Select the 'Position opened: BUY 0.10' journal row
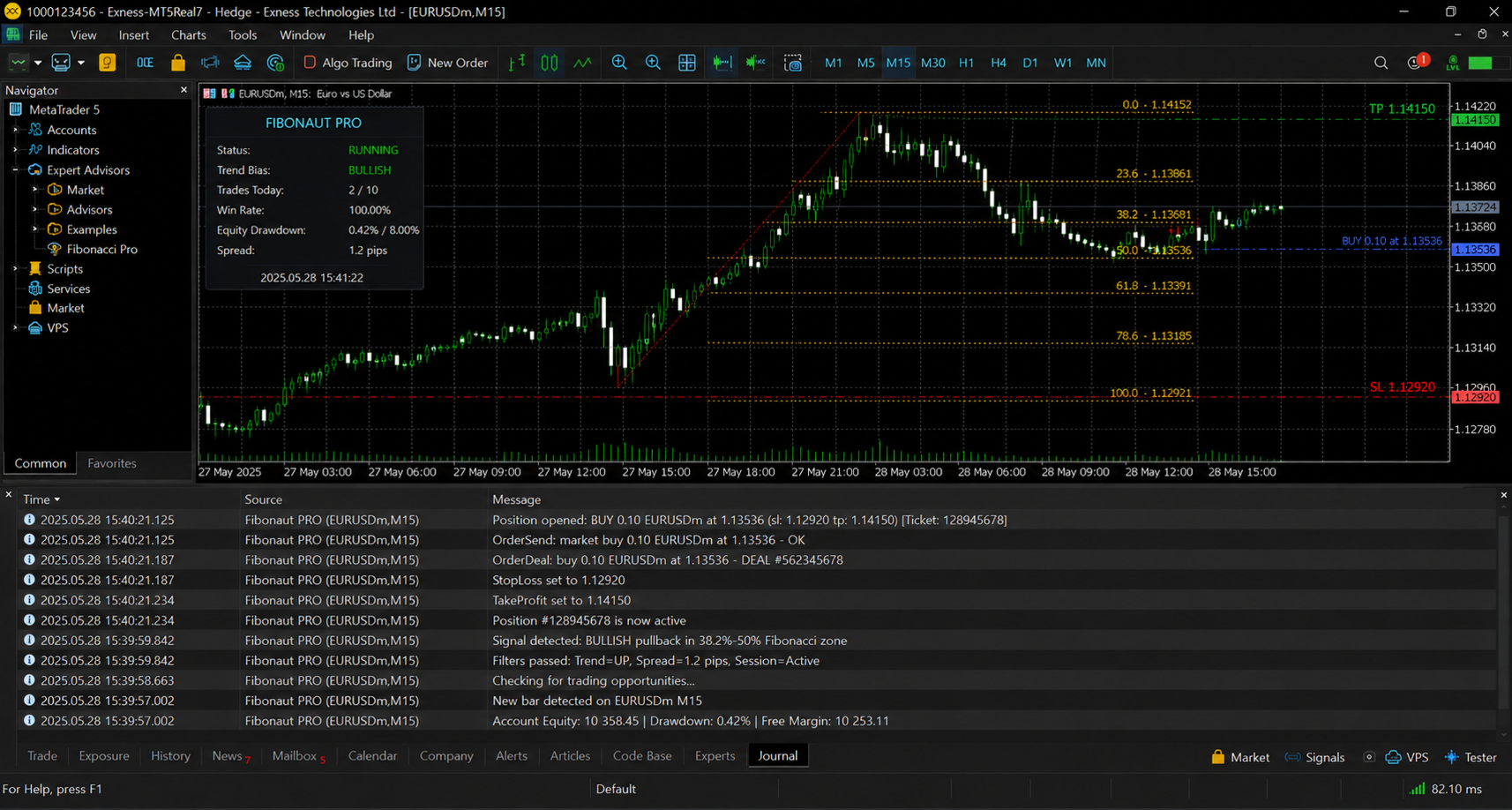 pyautogui.click(x=759, y=520)
